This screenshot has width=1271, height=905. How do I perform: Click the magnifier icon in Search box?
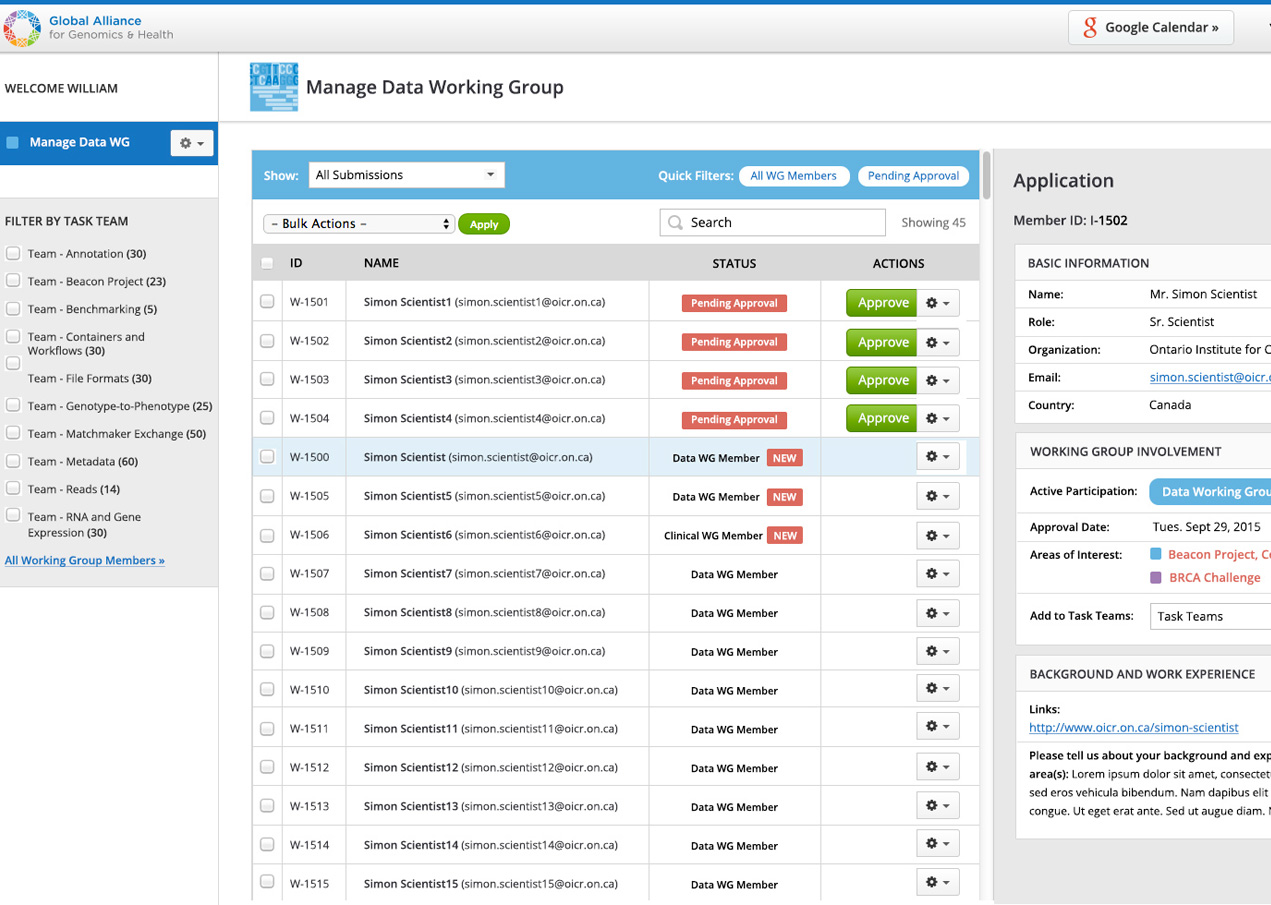point(676,223)
